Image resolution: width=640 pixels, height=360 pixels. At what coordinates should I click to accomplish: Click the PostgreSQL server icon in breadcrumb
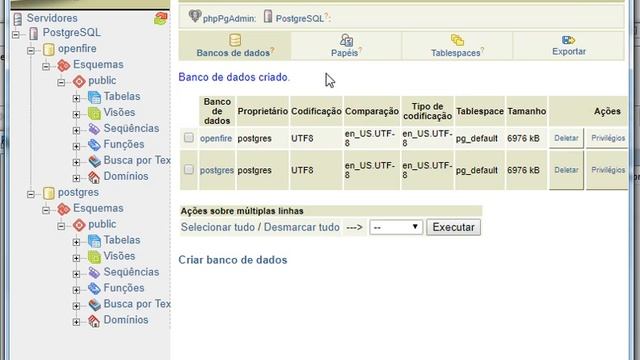(x=268, y=16)
